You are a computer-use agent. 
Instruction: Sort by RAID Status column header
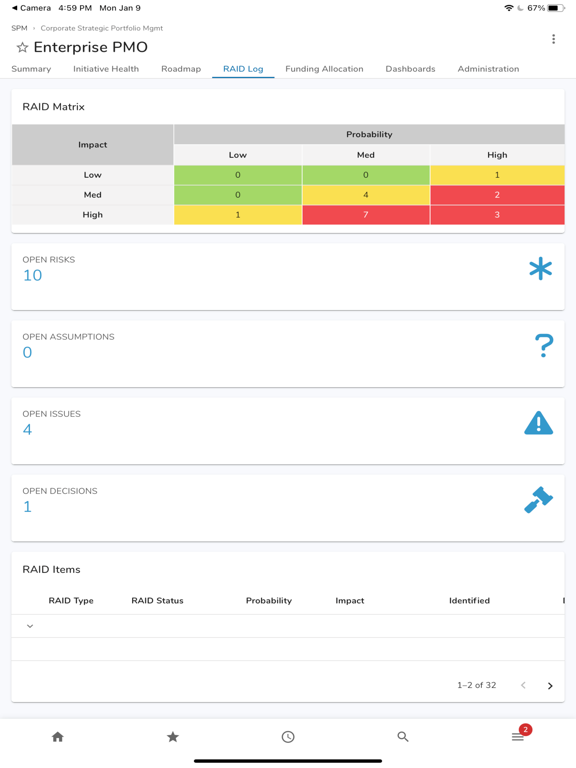pyautogui.click(x=157, y=600)
